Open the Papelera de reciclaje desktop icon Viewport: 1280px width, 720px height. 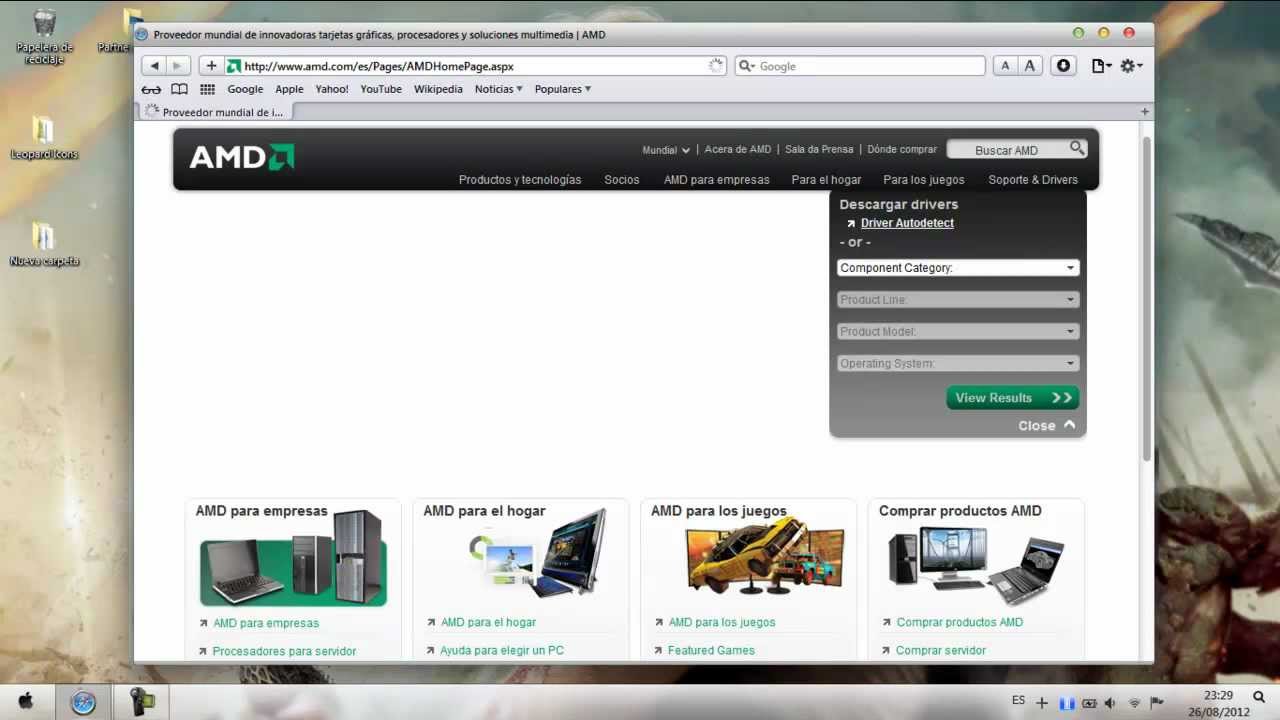[x=44, y=37]
